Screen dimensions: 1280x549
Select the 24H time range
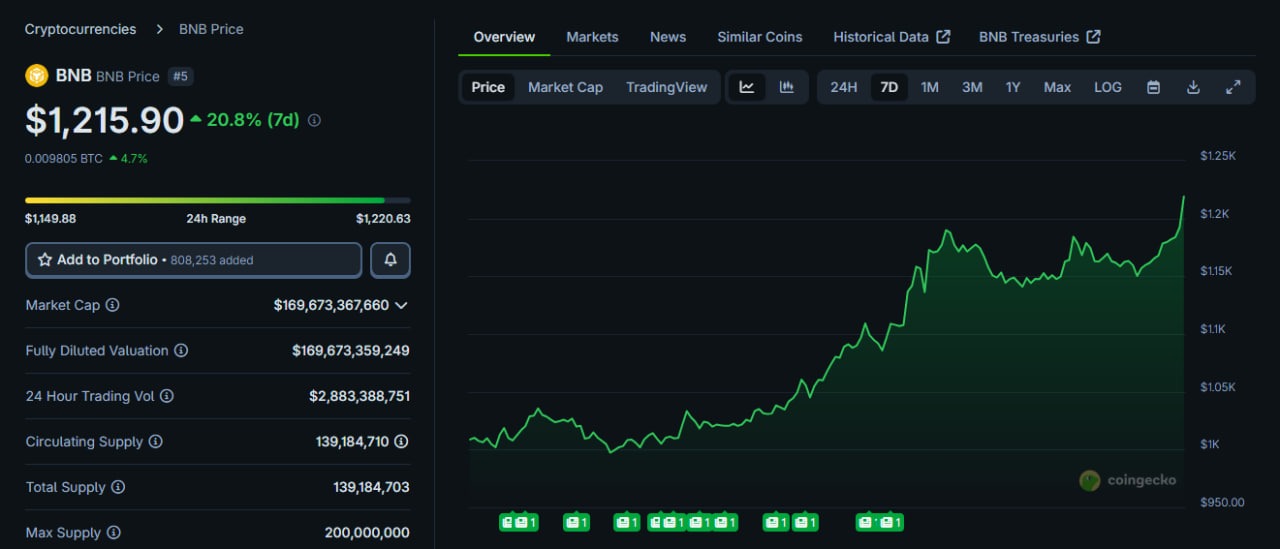843,87
